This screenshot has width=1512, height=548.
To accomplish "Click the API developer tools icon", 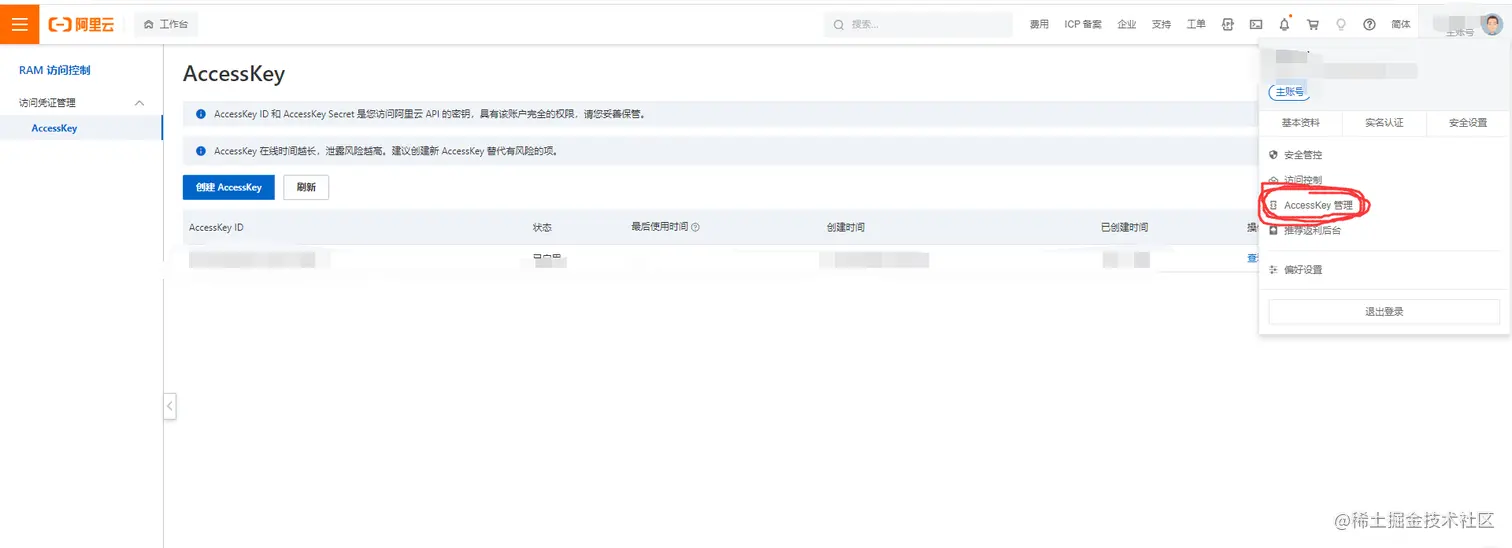I will (x=1228, y=24).
